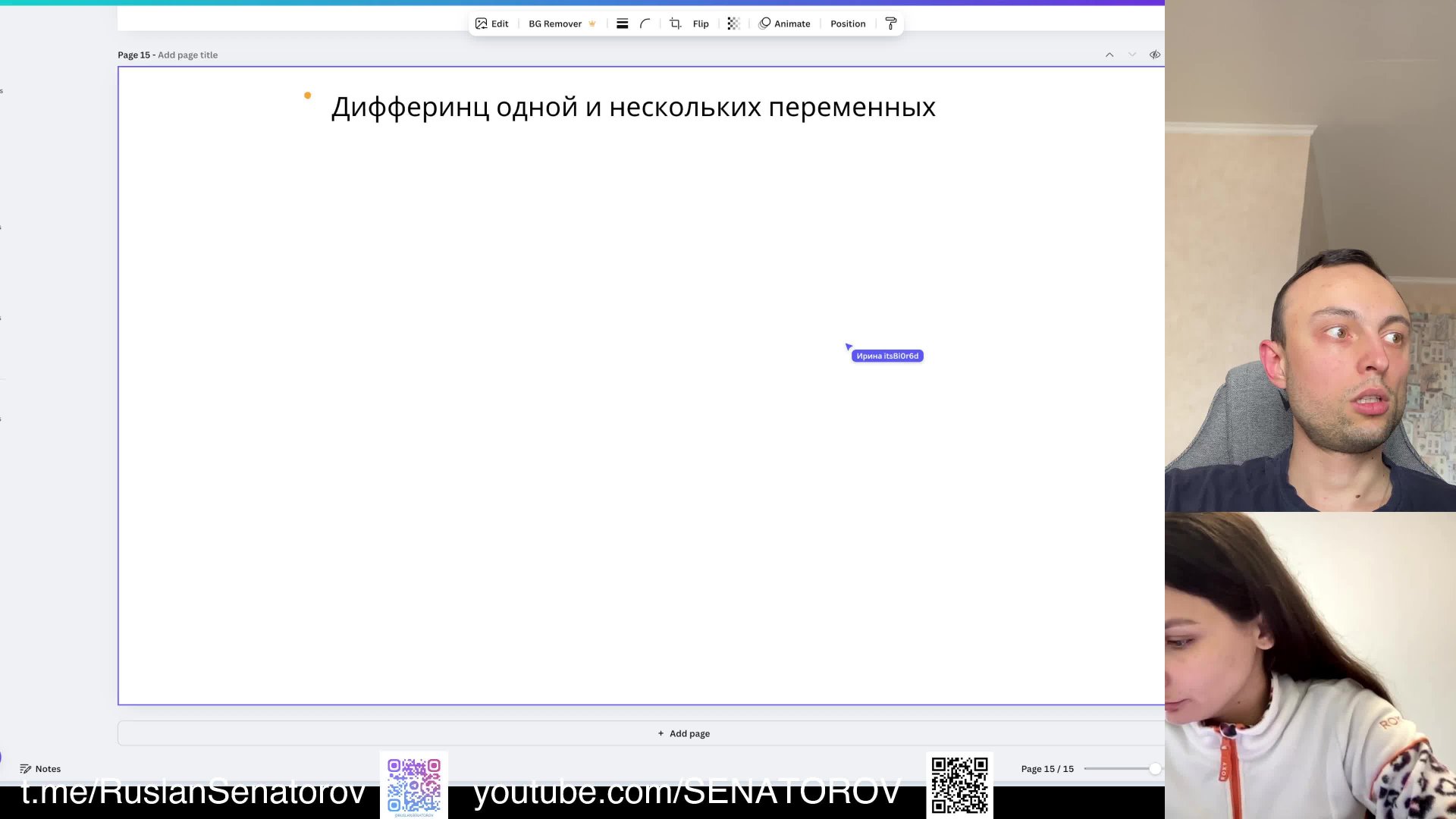Screen dimensions: 1456x819
Task: Click the Notes icon at bottom left
Action: (x=25, y=768)
